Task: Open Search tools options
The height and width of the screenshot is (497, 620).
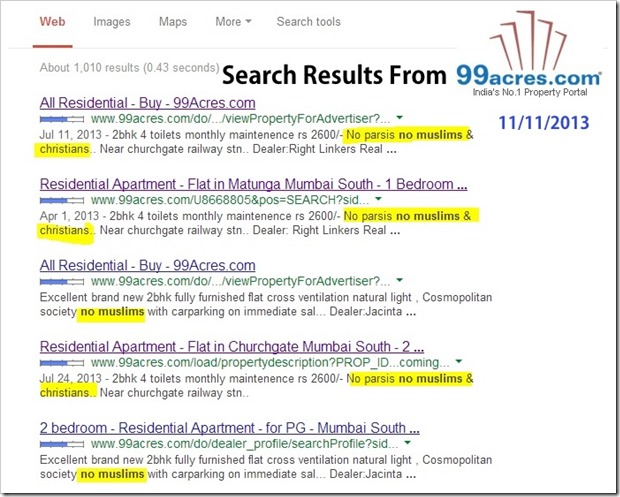Action: 309,21
